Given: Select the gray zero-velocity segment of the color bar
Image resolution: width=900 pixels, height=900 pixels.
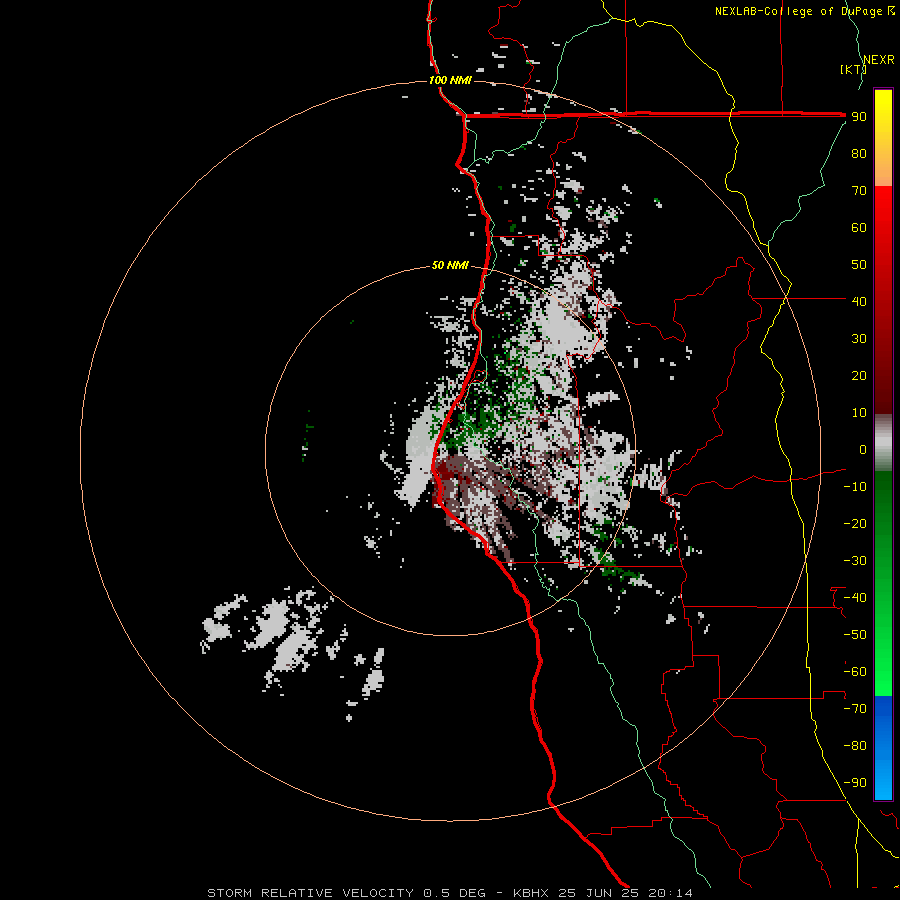Looking at the screenshot, I should tap(883, 443).
